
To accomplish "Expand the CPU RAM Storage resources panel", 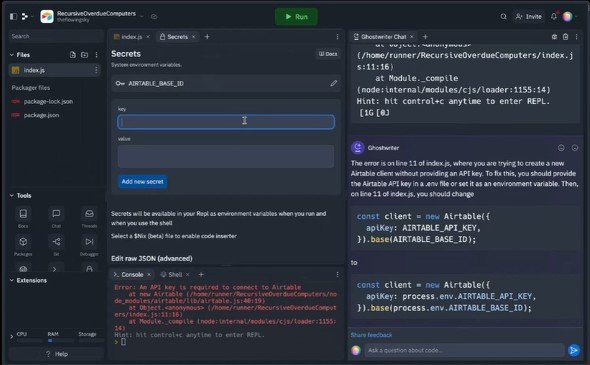I will [x=12, y=336].
